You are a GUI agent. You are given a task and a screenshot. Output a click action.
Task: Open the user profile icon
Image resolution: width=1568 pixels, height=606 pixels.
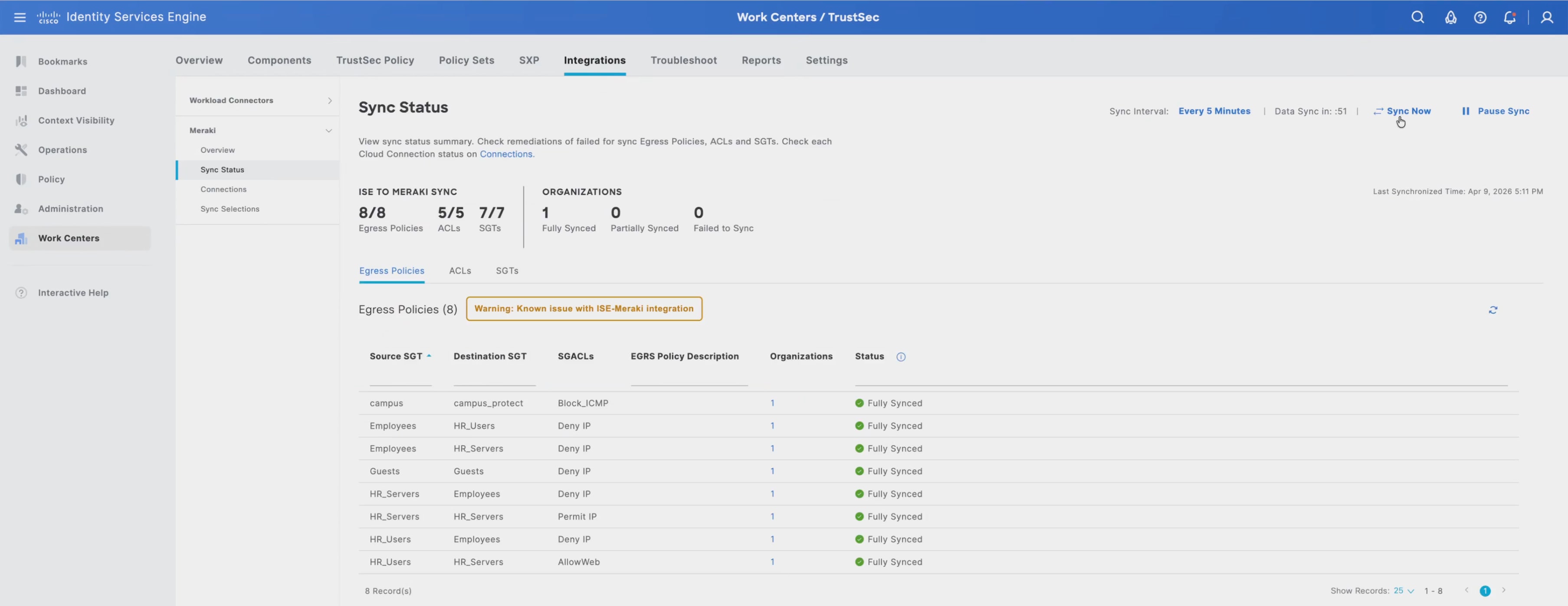1547,17
